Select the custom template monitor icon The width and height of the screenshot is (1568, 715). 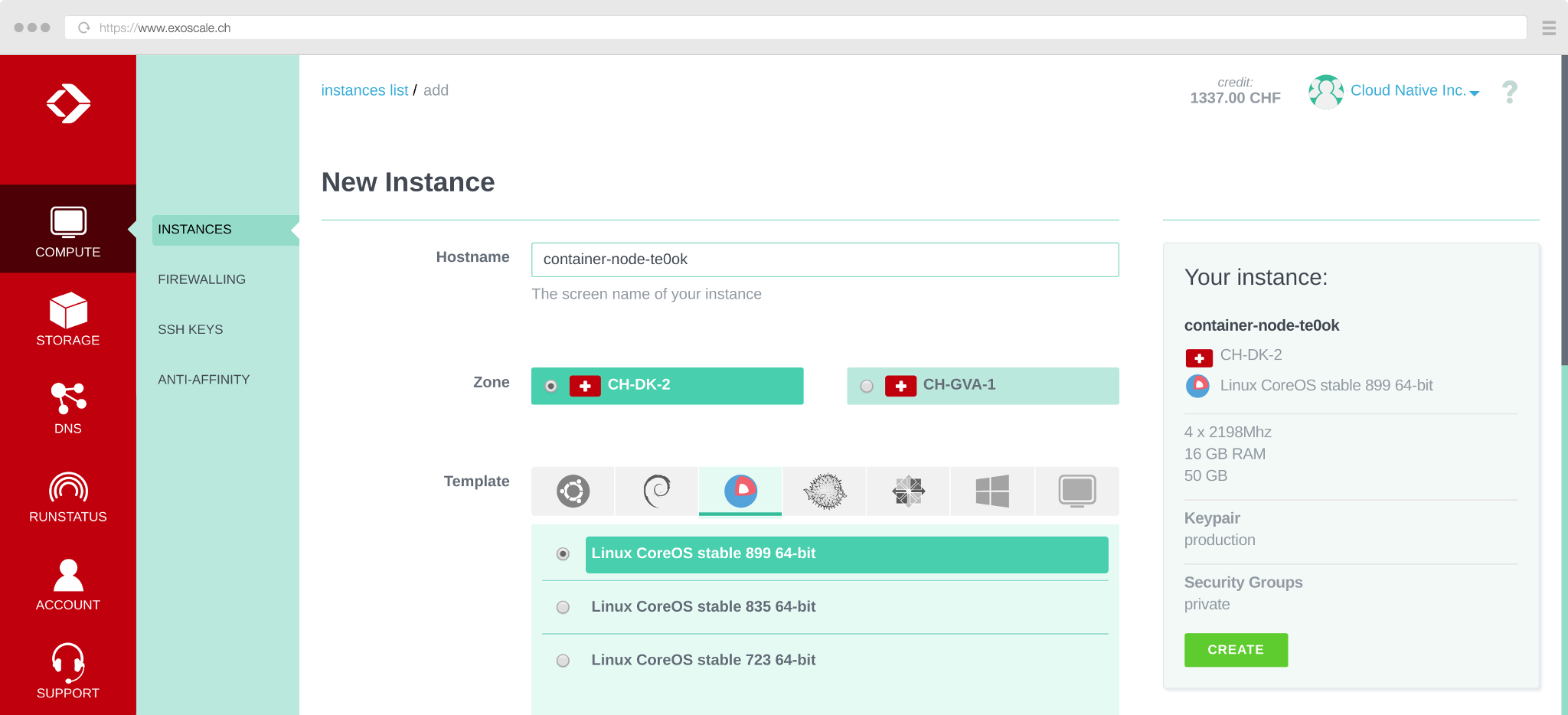(x=1076, y=491)
